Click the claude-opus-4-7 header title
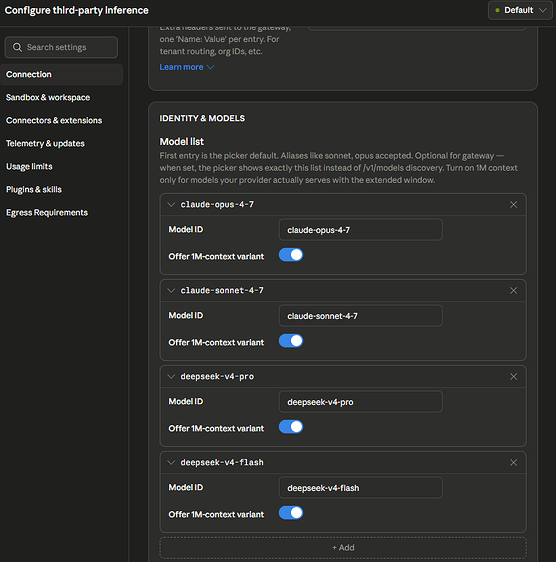 [x=217, y=204]
